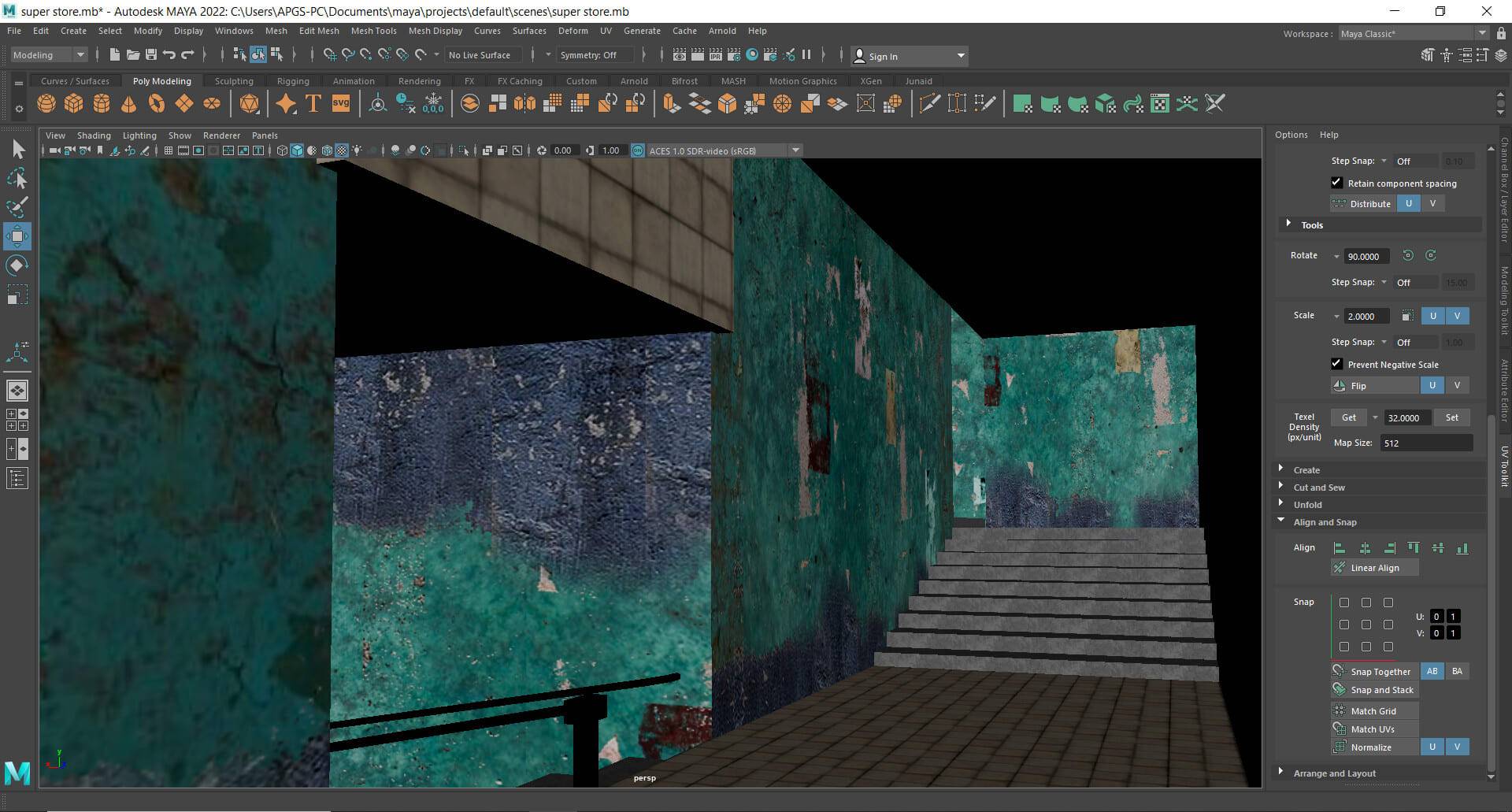Select the polygon Type text tool
This screenshot has width=1512, height=812.
point(313,104)
